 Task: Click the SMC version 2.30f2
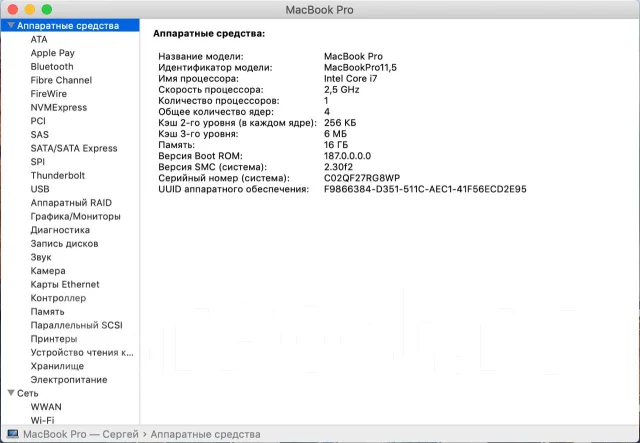click(338, 167)
